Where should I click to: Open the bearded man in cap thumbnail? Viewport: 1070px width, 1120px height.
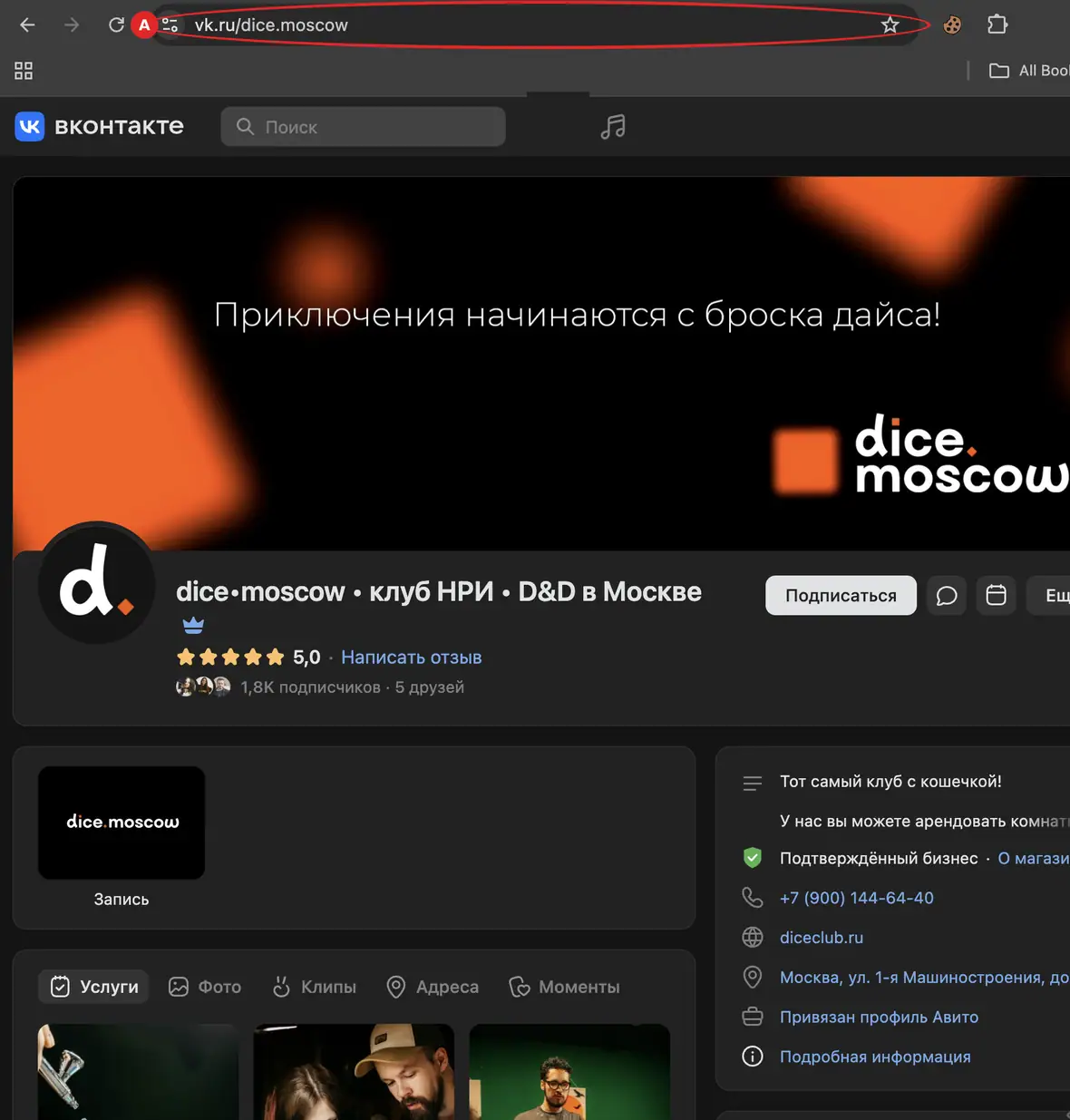(354, 1072)
